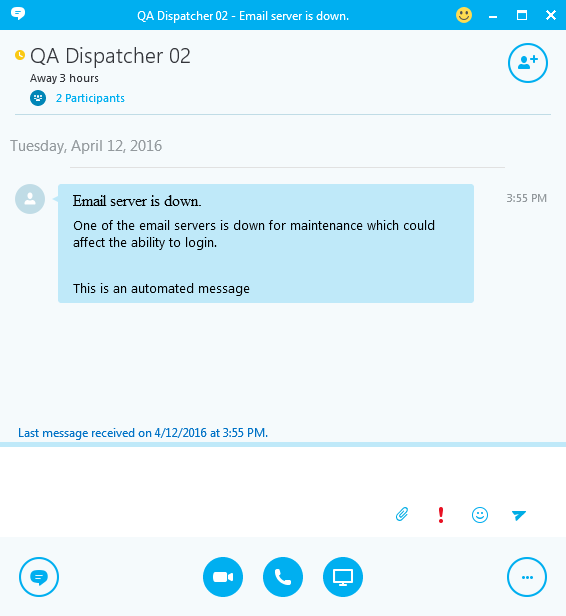Screen dimensions: 566x616
Task: Attach a file with the paperclip icon
Action: point(402,514)
